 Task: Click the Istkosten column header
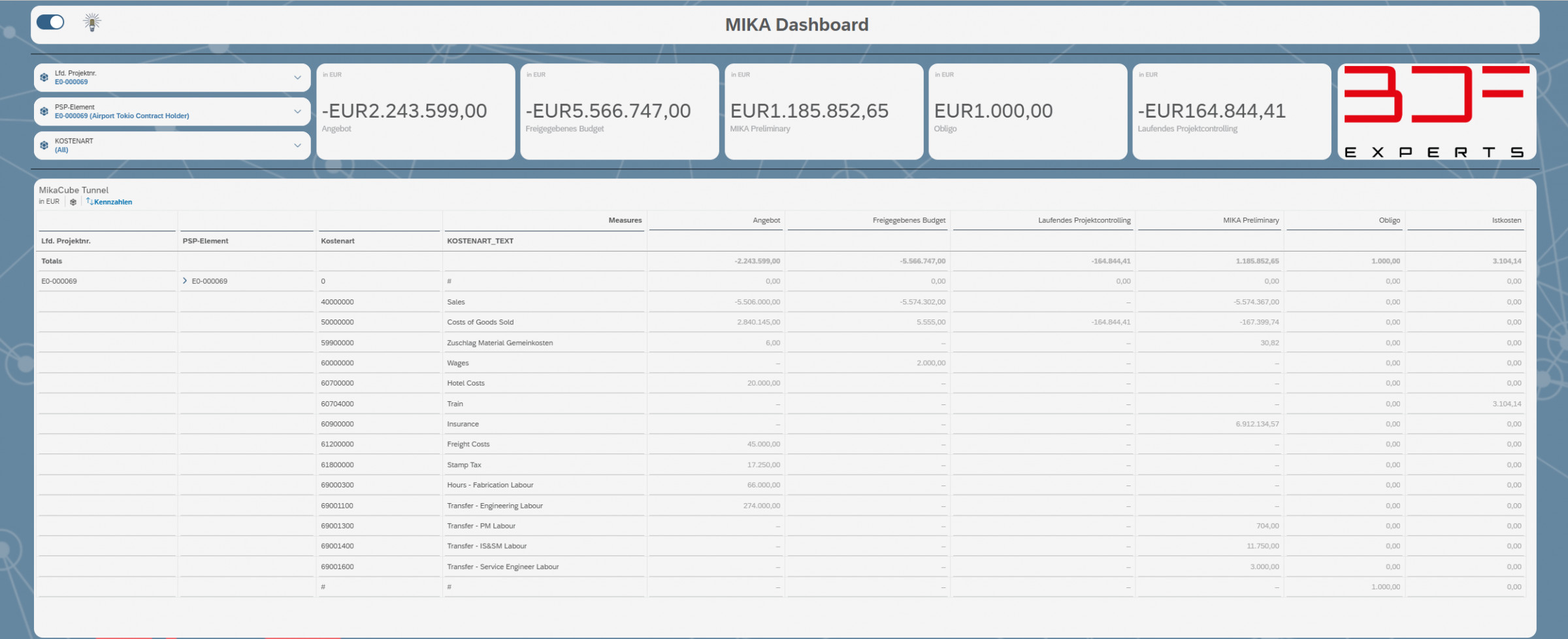(x=1506, y=221)
